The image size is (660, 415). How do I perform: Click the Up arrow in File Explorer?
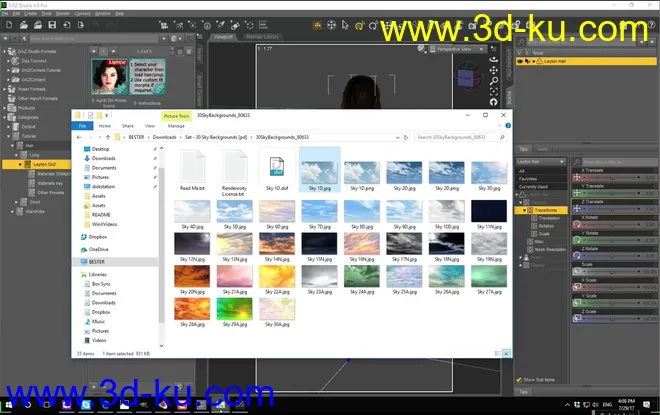107,136
